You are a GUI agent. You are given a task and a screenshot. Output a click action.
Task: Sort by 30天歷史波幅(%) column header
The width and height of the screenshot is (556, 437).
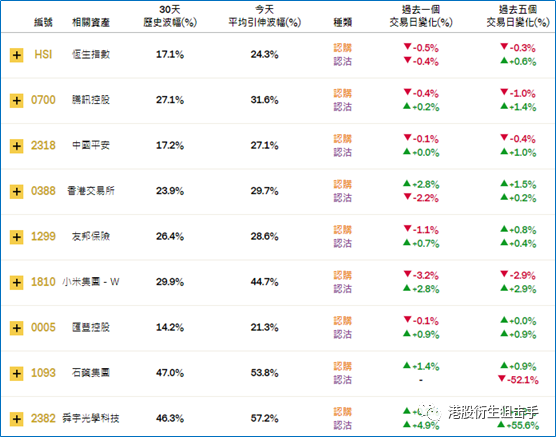click(x=170, y=16)
